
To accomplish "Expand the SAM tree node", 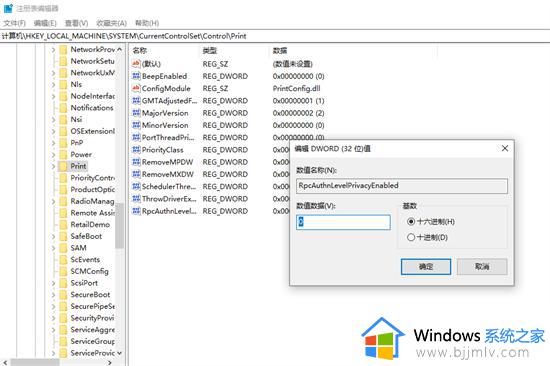I will [53, 248].
